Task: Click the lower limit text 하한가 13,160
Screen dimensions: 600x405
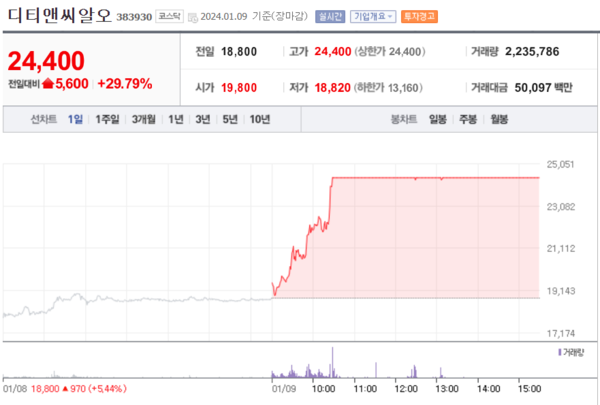Action: pyautogui.click(x=388, y=88)
